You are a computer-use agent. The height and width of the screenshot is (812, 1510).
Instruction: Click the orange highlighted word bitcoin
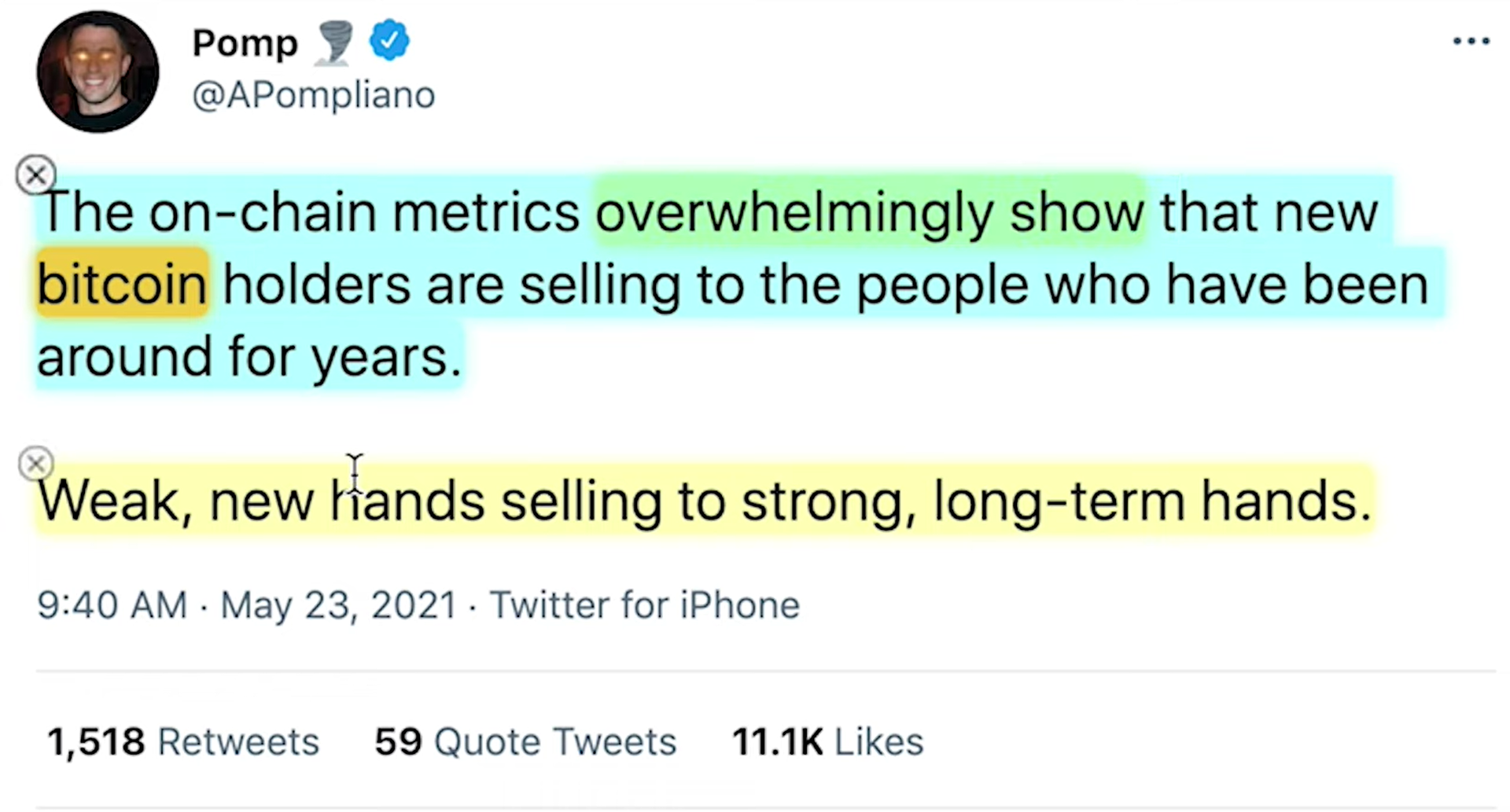(x=122, y=284)
